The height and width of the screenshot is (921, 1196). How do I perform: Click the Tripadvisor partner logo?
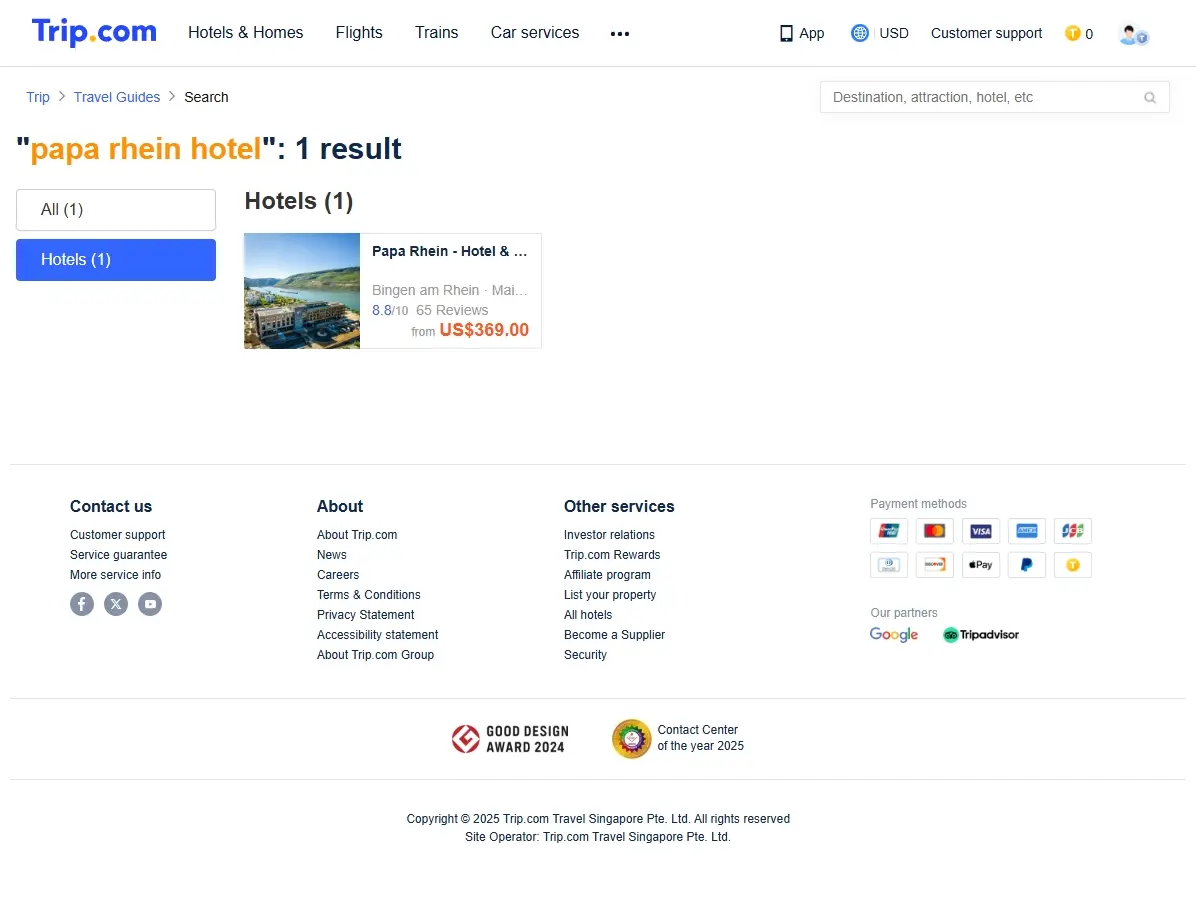point(981,635)
